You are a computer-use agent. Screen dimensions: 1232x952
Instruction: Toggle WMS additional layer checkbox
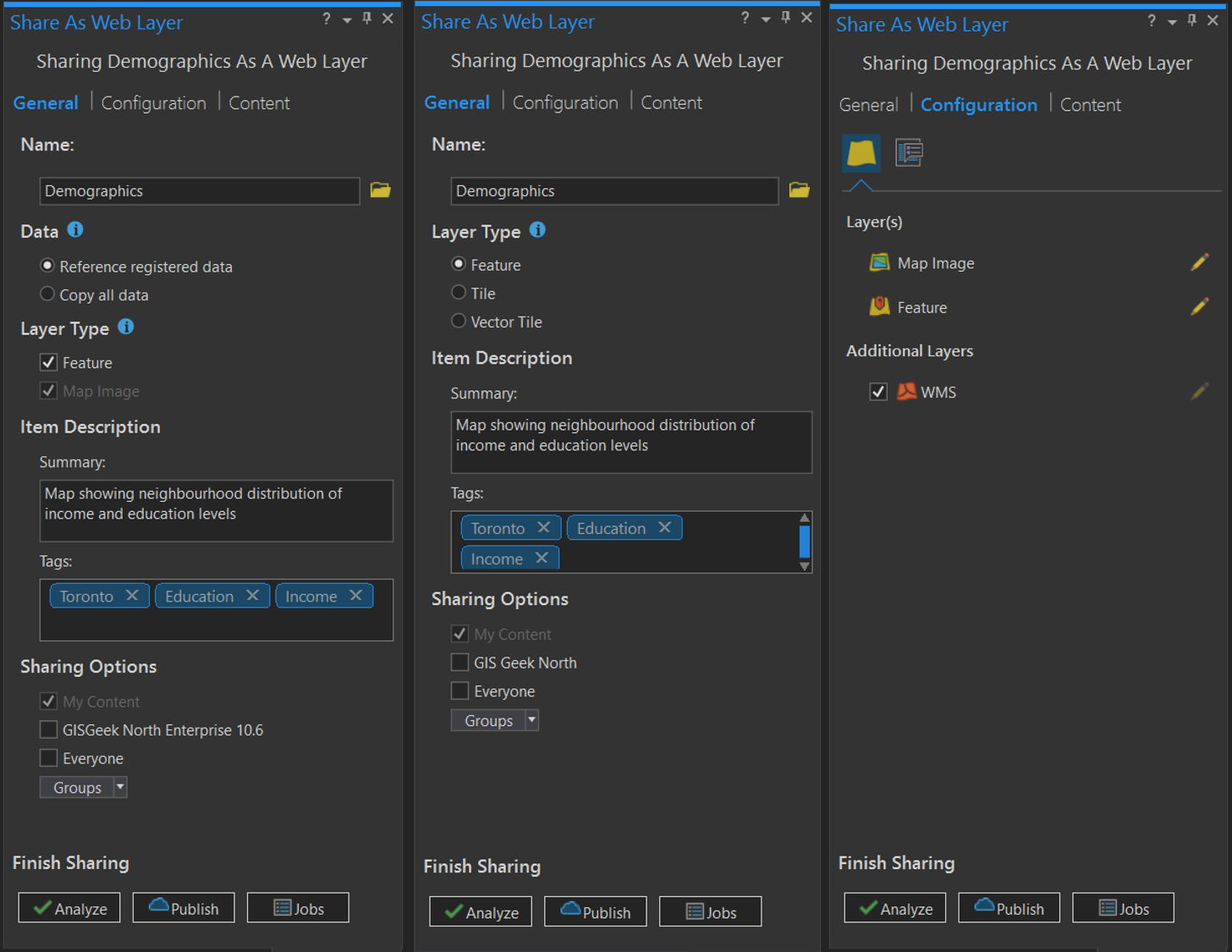878,392
